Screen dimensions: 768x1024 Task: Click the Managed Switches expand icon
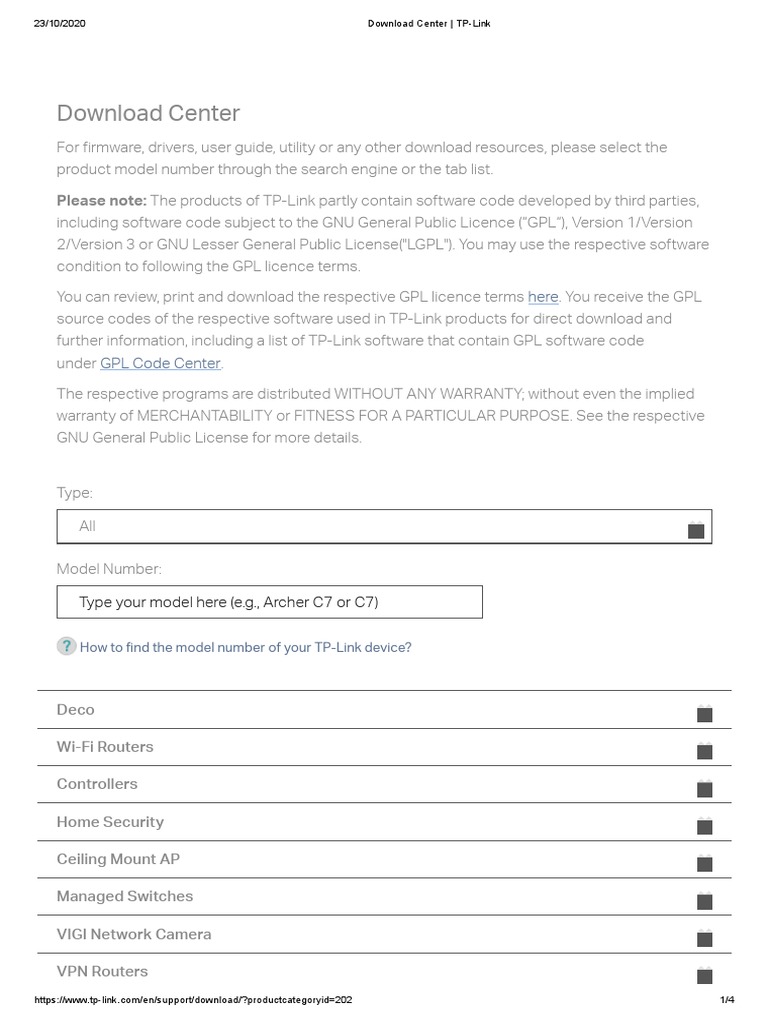[x=704, y=900]
